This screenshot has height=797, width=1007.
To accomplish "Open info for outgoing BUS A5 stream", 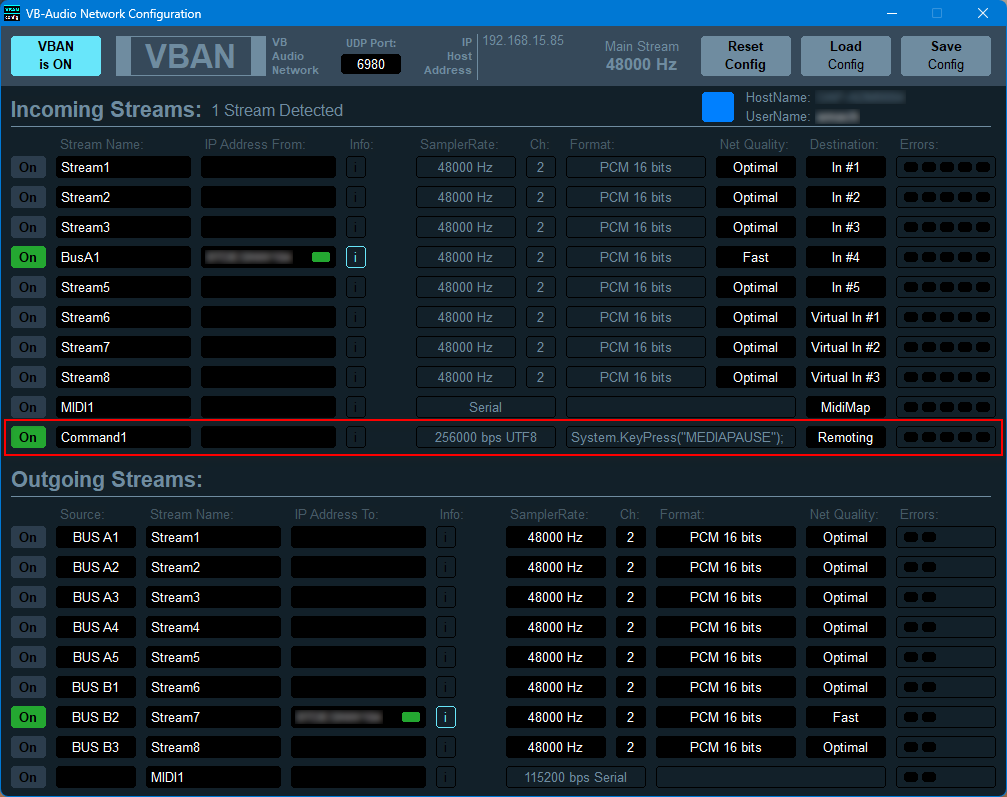I will 446,657.
